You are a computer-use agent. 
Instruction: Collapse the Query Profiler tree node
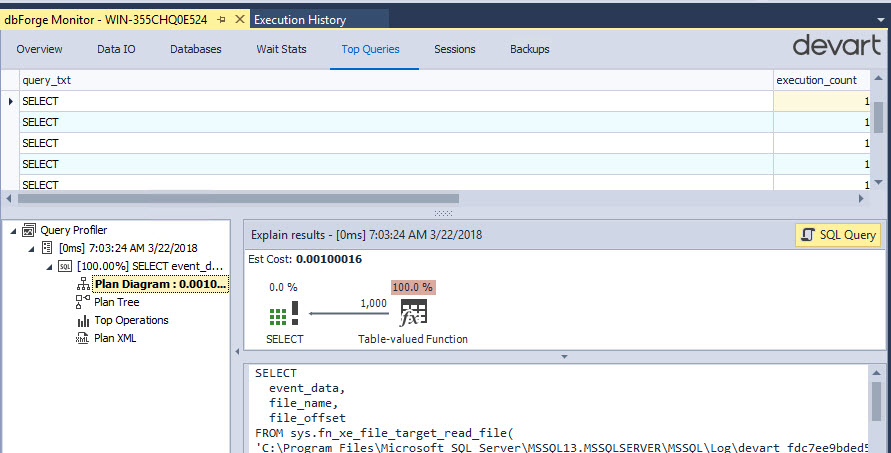click(12, 230)
